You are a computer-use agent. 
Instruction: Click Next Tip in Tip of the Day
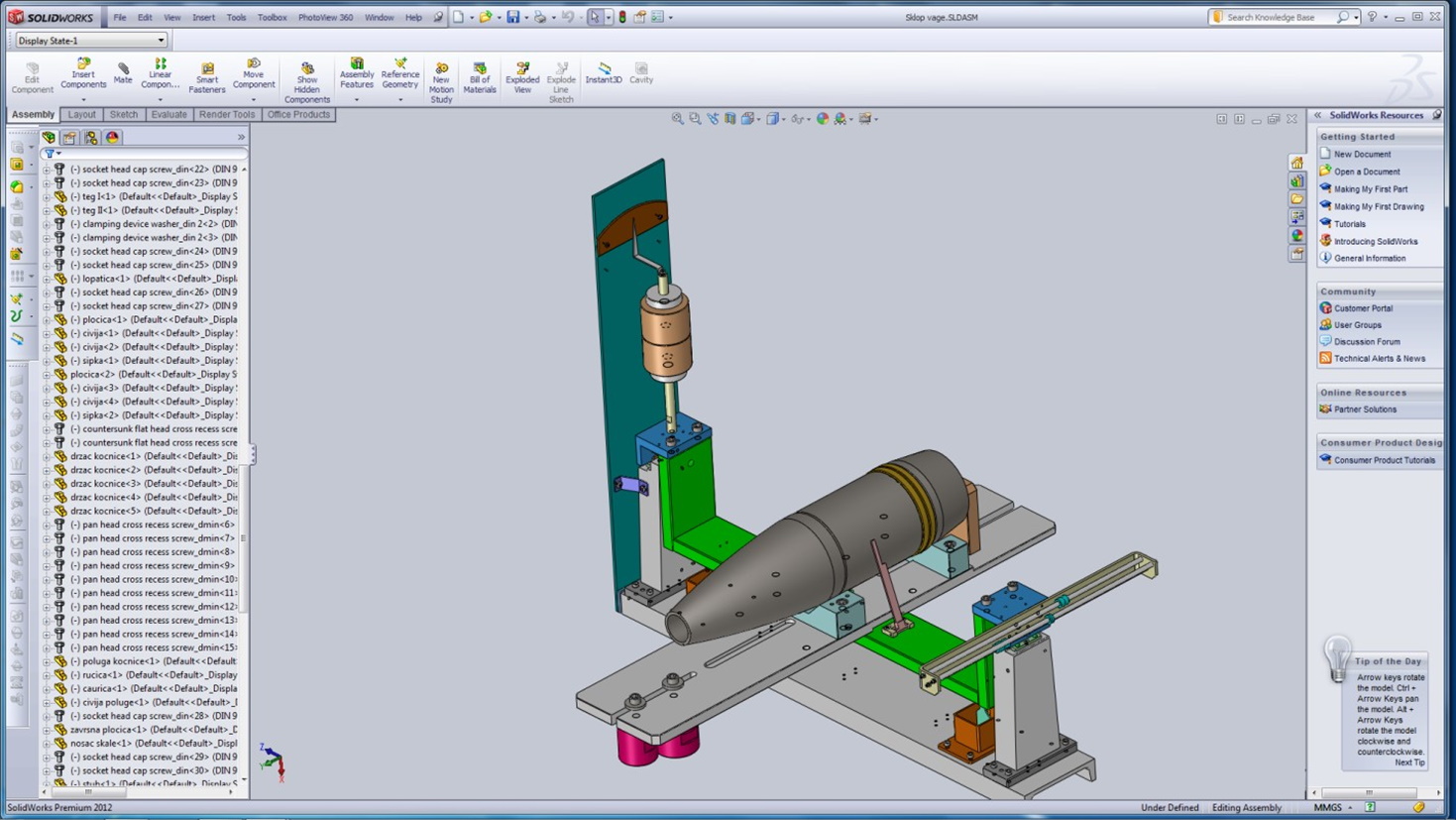click(1408, 762)
